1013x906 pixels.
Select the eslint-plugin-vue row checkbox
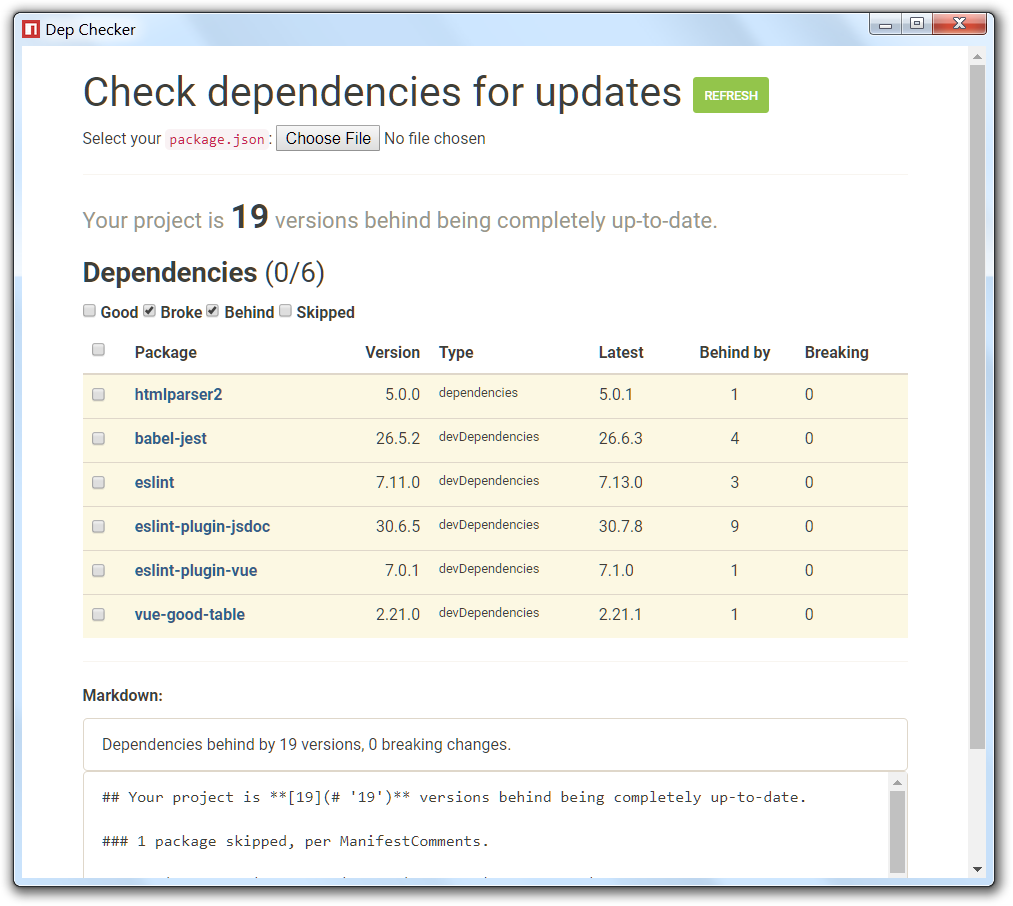click(x=98, y=570)
